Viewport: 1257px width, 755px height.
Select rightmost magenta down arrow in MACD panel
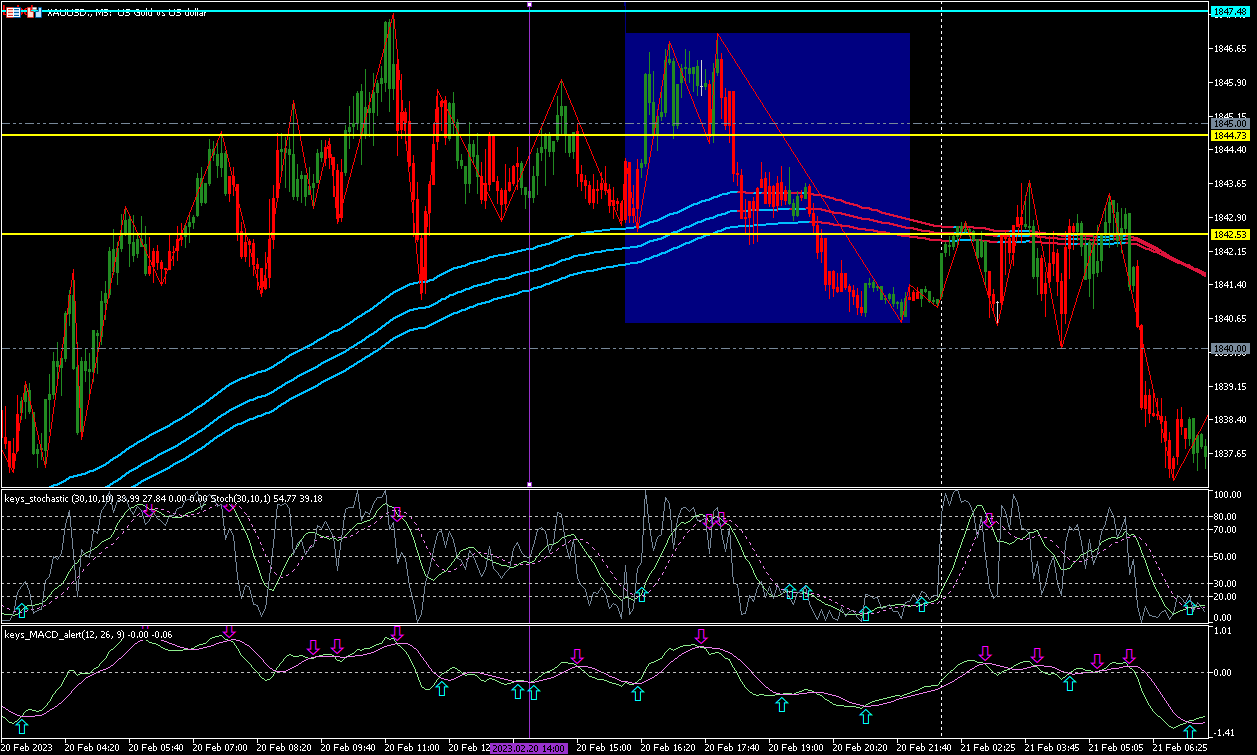(x=1129, y=657)
